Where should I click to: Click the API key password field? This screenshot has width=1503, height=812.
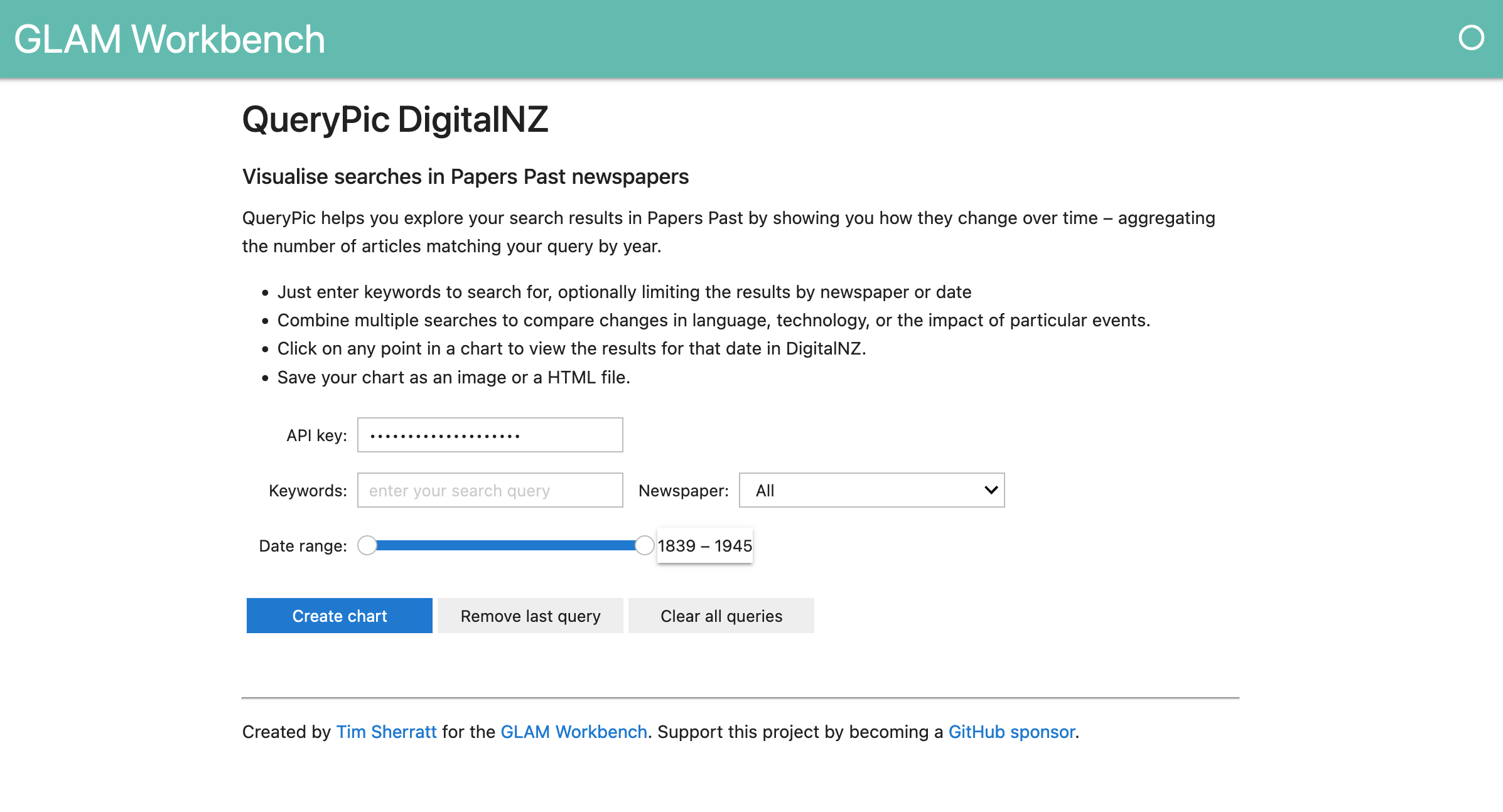[490, 435]
